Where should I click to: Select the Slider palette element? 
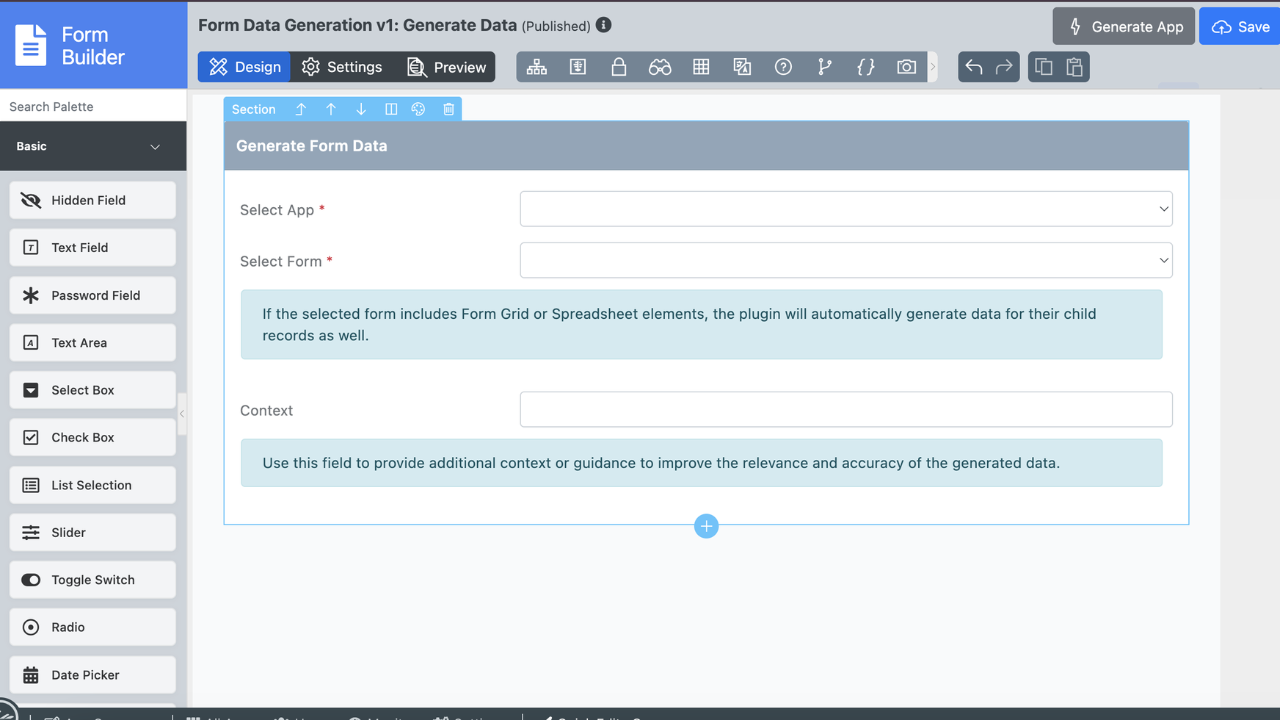(x=93, y=532)
